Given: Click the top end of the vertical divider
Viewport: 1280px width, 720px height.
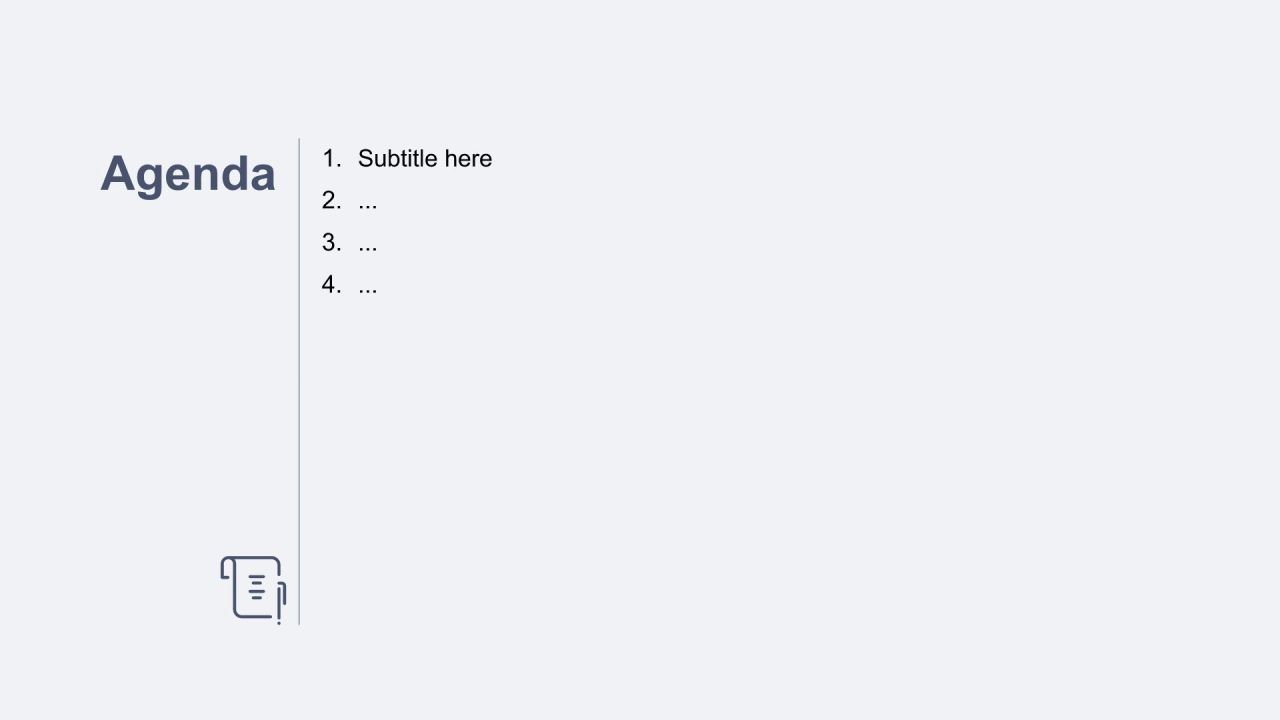Looking at the screenshot, I should [299, 141].
